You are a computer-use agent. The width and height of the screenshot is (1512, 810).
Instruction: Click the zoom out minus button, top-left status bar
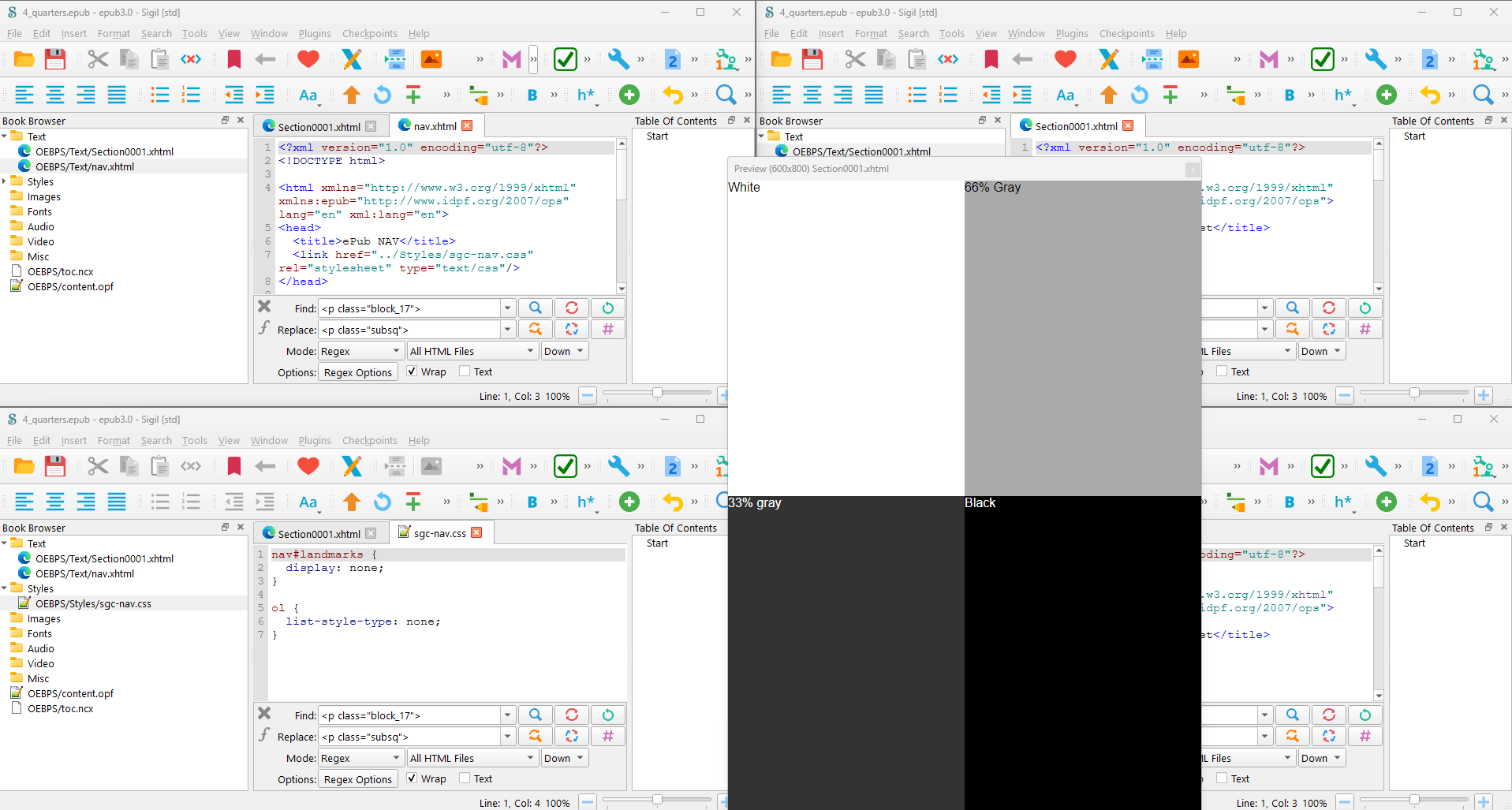coord(588,396)
